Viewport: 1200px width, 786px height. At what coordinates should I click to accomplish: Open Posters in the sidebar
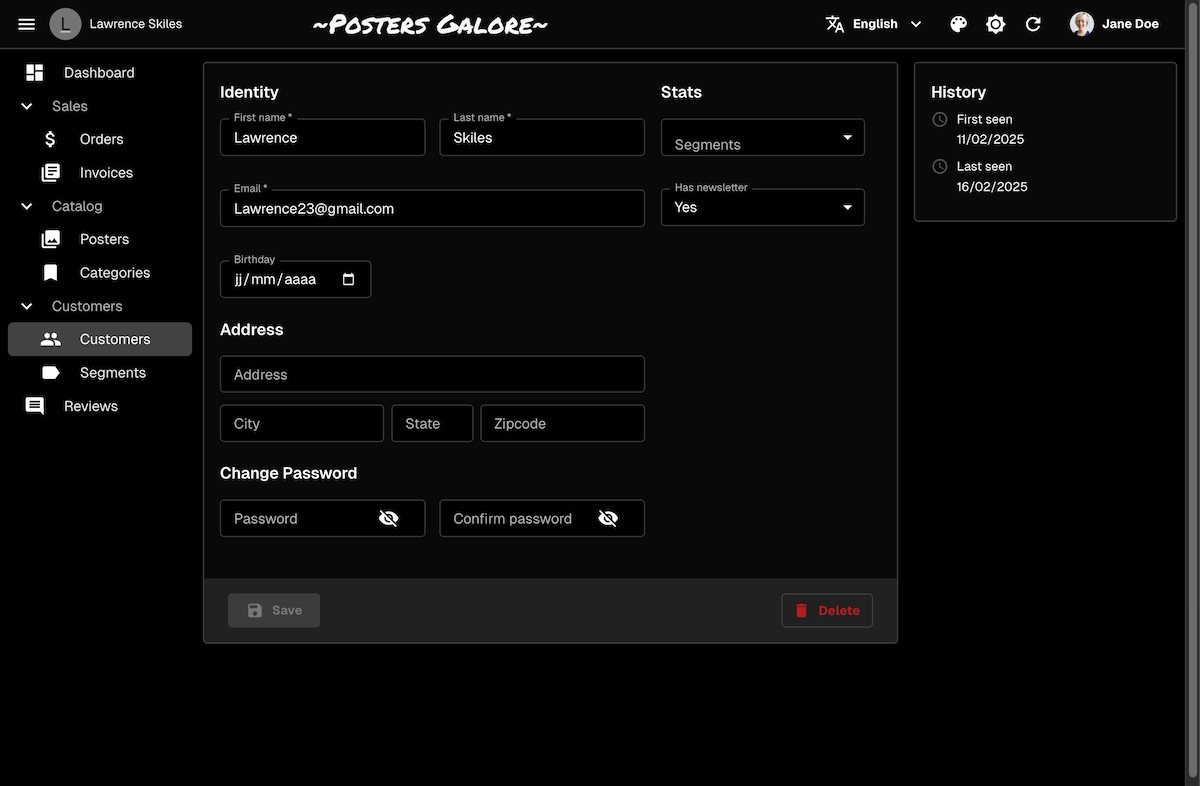[104, 239]
